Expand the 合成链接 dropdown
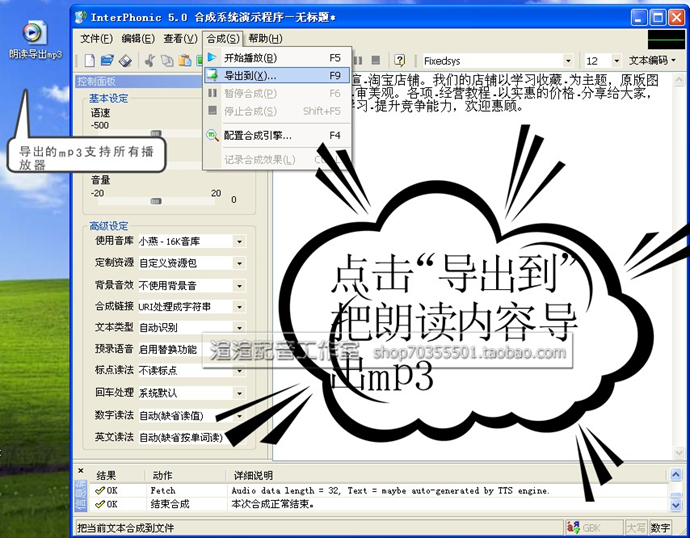The image size is (690, 538). pyautogui.click(x=239, y=307)
